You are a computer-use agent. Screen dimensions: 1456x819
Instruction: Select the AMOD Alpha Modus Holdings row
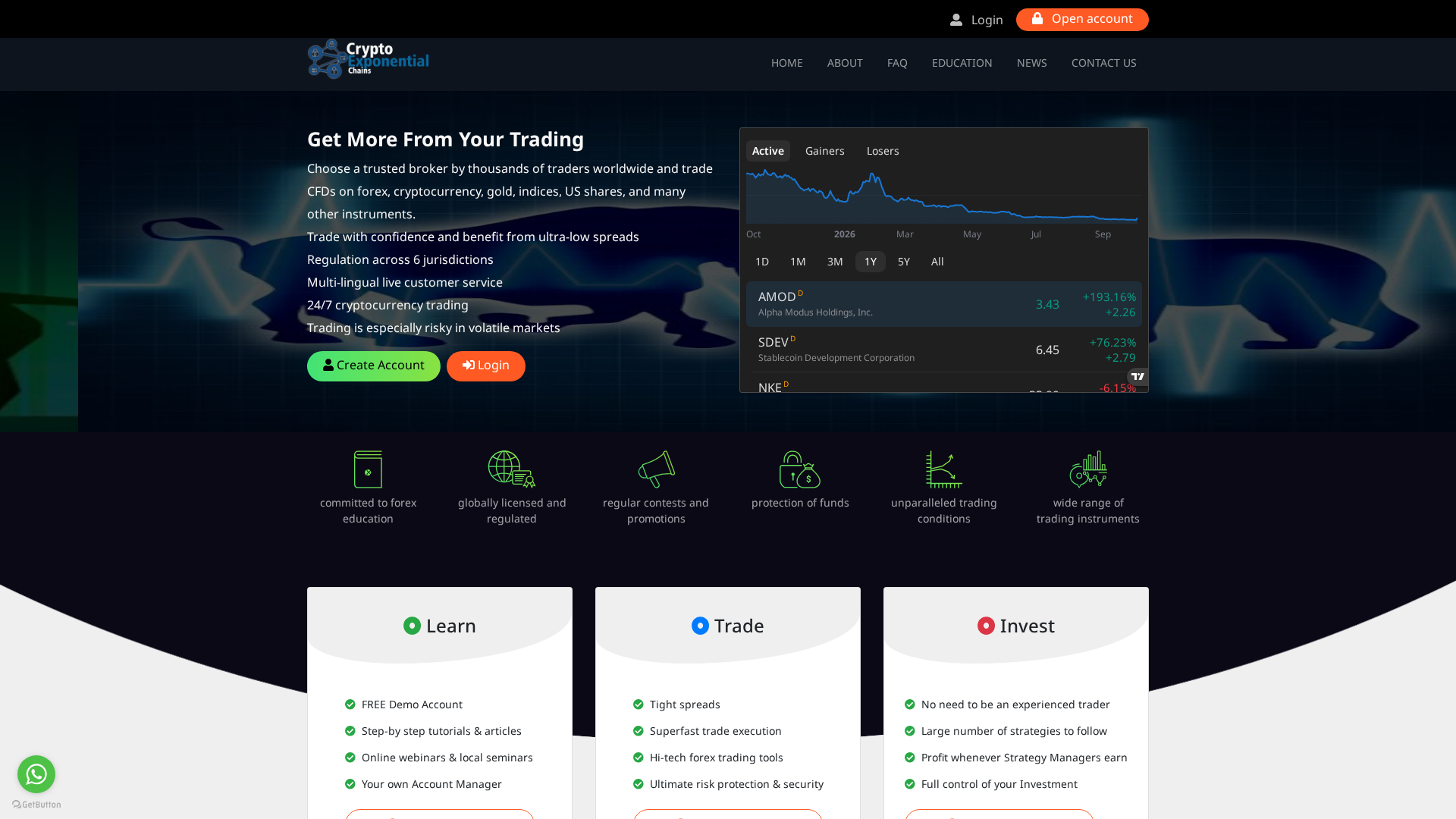click(x=944, y=304)
